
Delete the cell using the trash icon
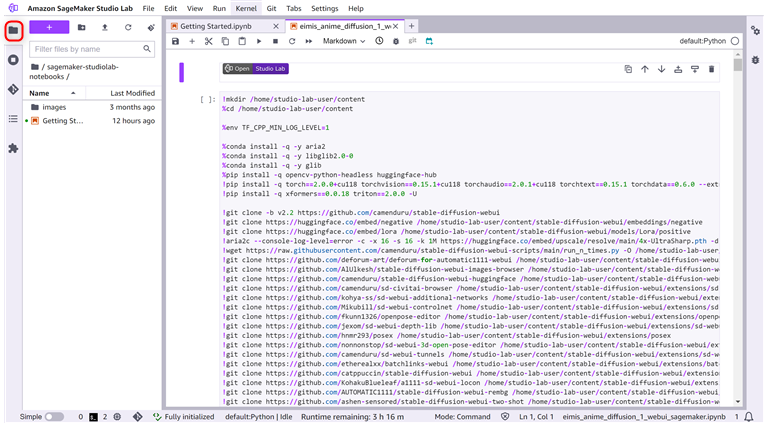[x=711, y=69]
